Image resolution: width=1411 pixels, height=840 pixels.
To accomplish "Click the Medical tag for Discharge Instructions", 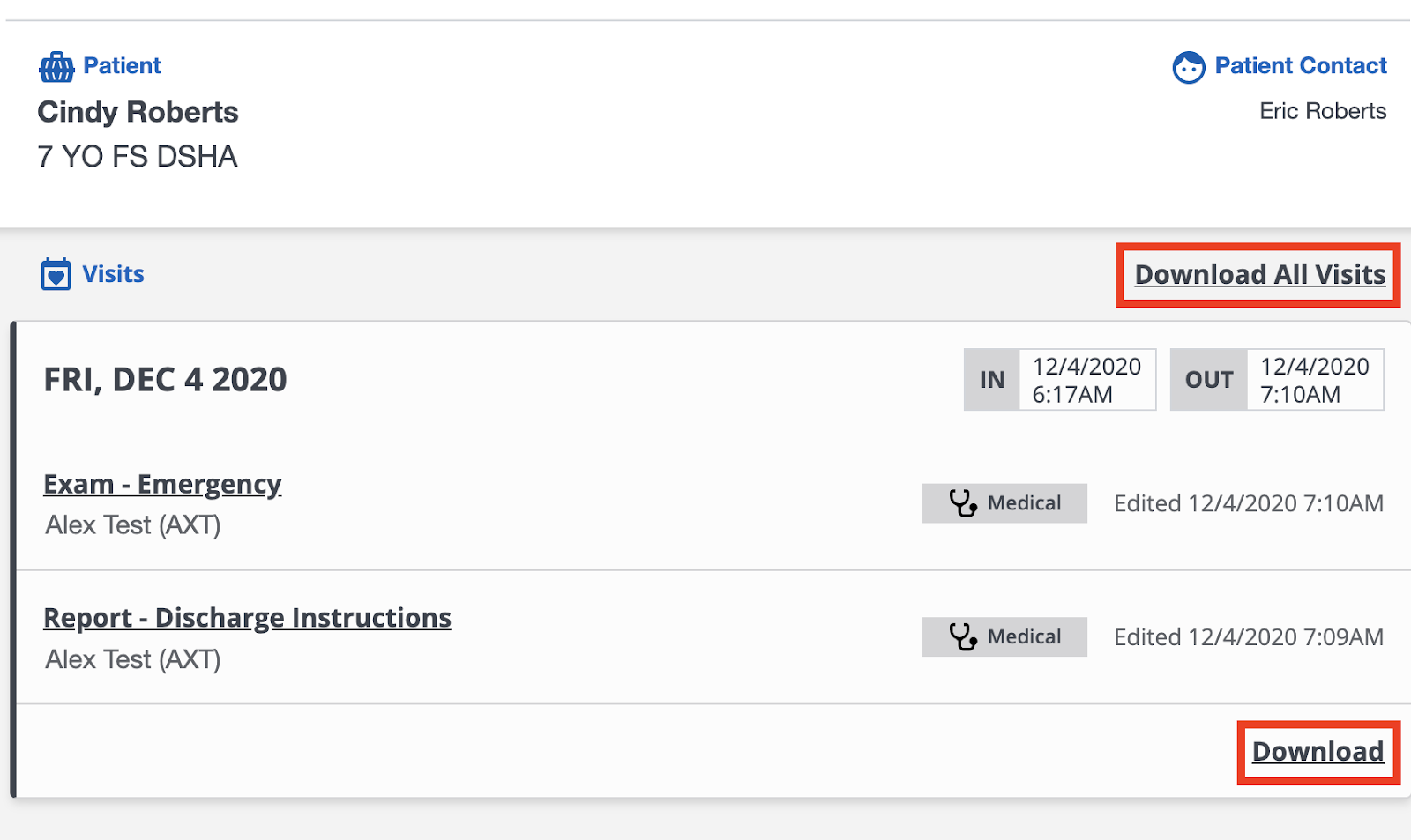I will click(x=1004, y=636).
